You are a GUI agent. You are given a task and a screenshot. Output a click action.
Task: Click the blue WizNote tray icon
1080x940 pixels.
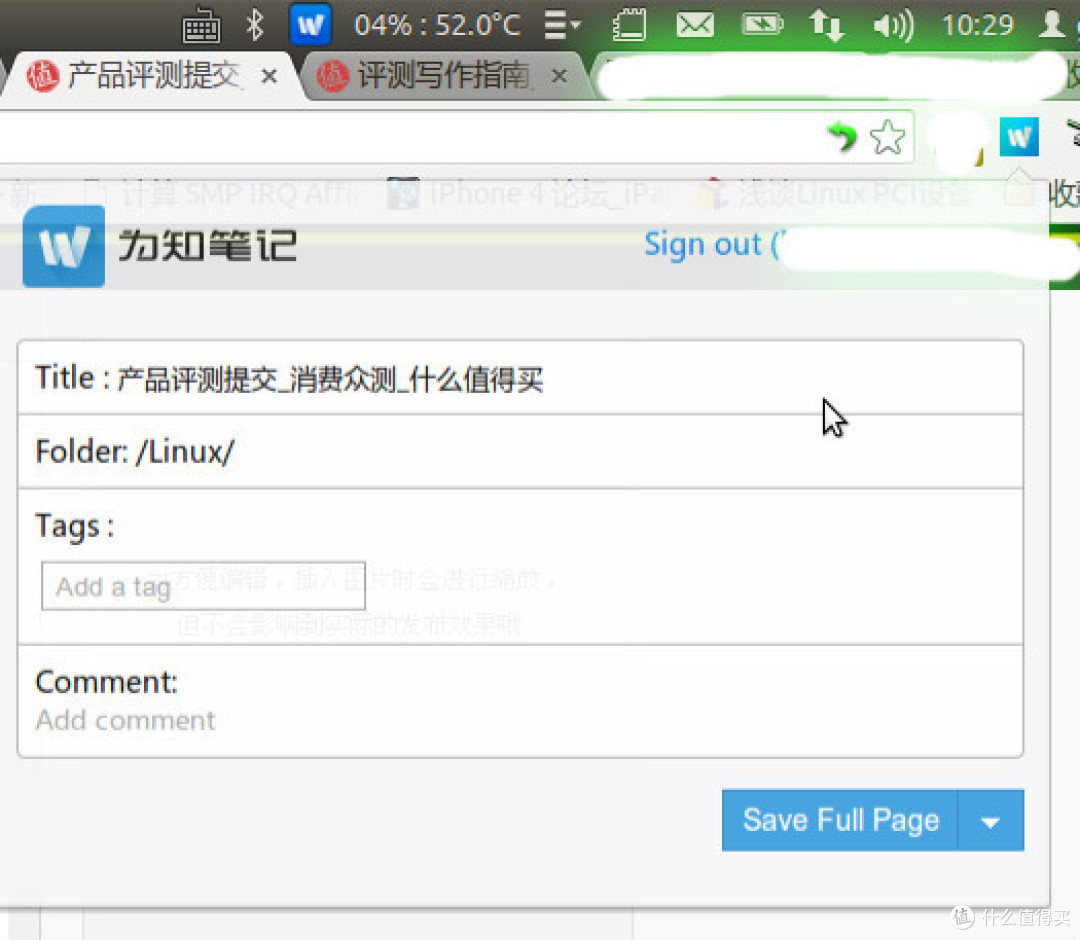pos(310,25)
